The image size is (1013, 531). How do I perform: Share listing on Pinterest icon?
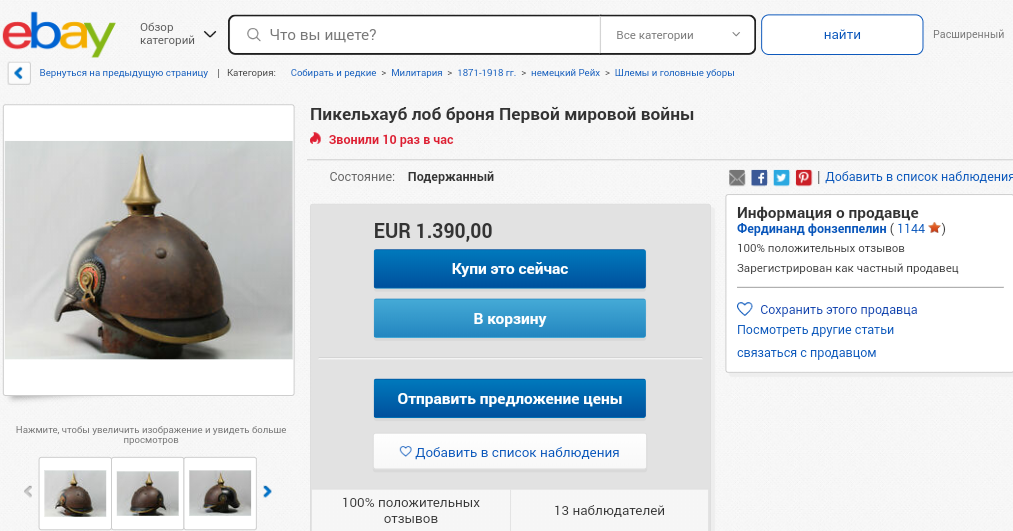click(x=803, y=178)
